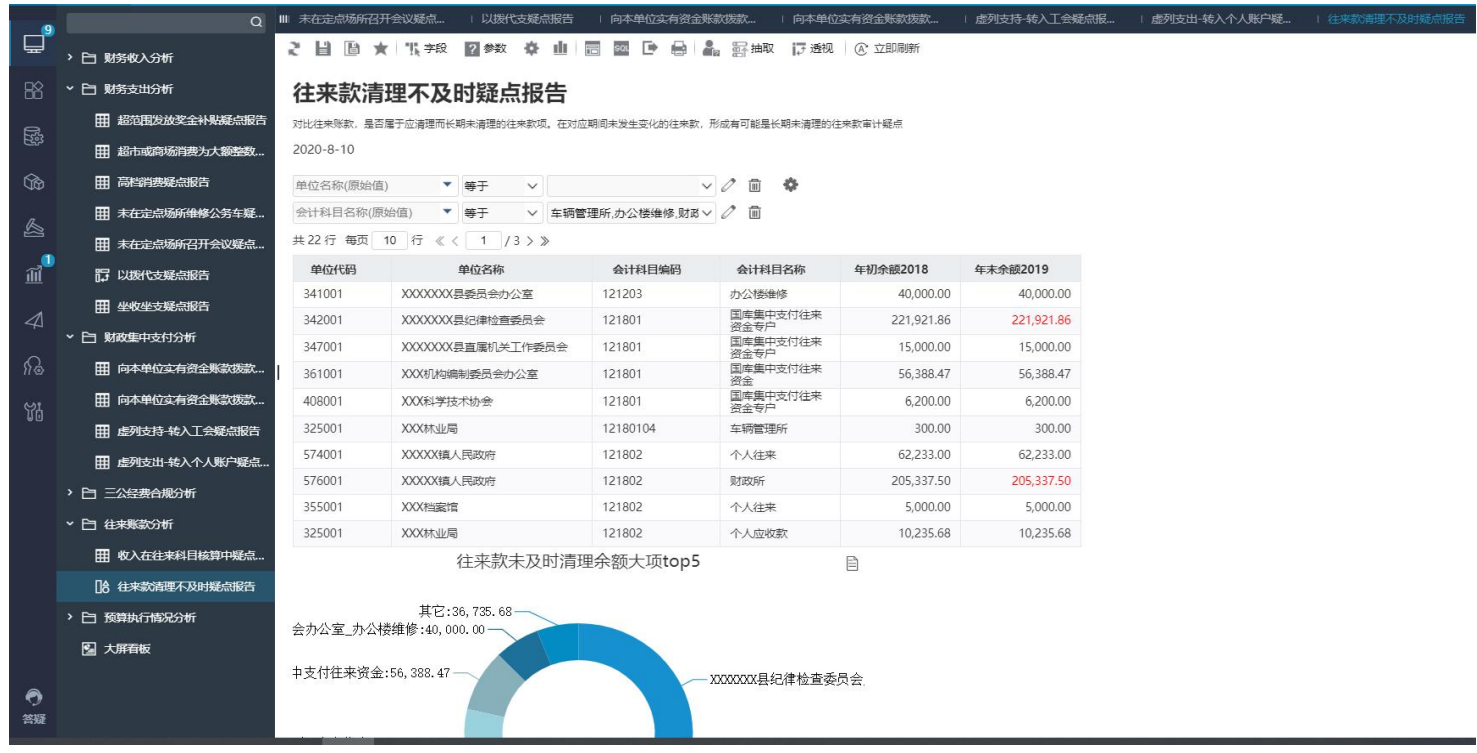Sort by the 年末余额2019 column header

click(1020, 269)
